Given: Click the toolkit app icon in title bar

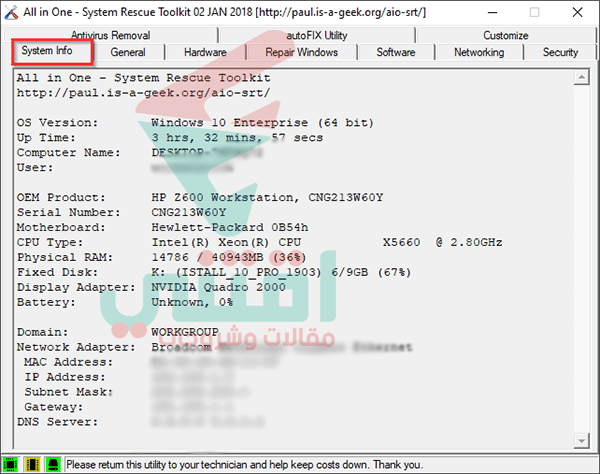Looking at the screenshot, I should (11, 12).
